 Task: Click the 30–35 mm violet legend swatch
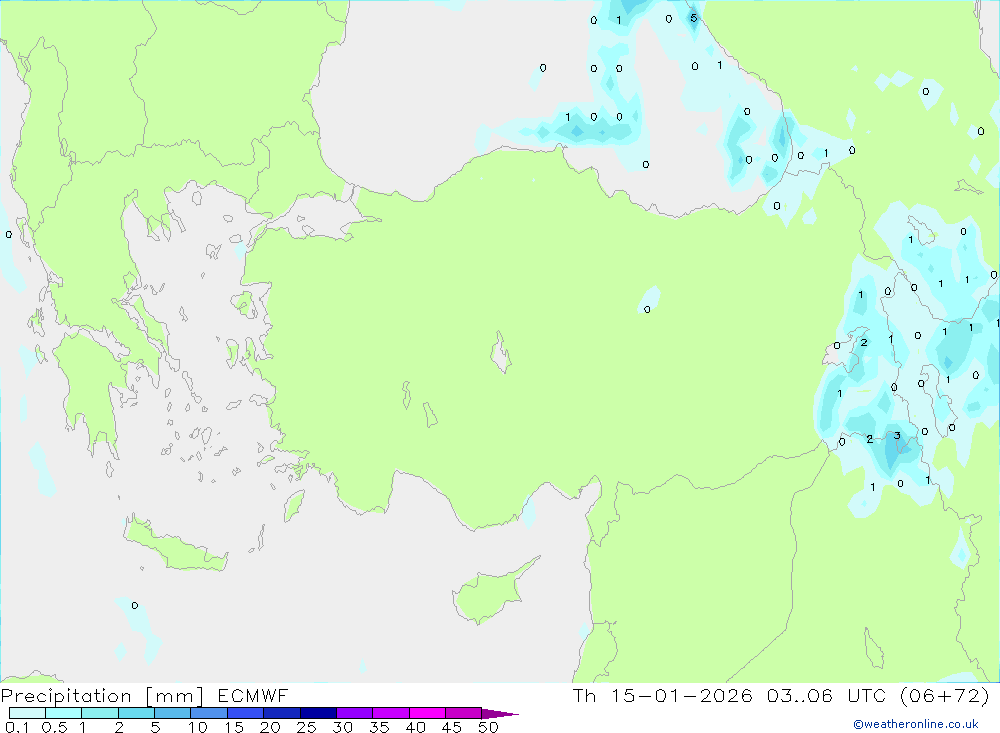pos(354,713)
